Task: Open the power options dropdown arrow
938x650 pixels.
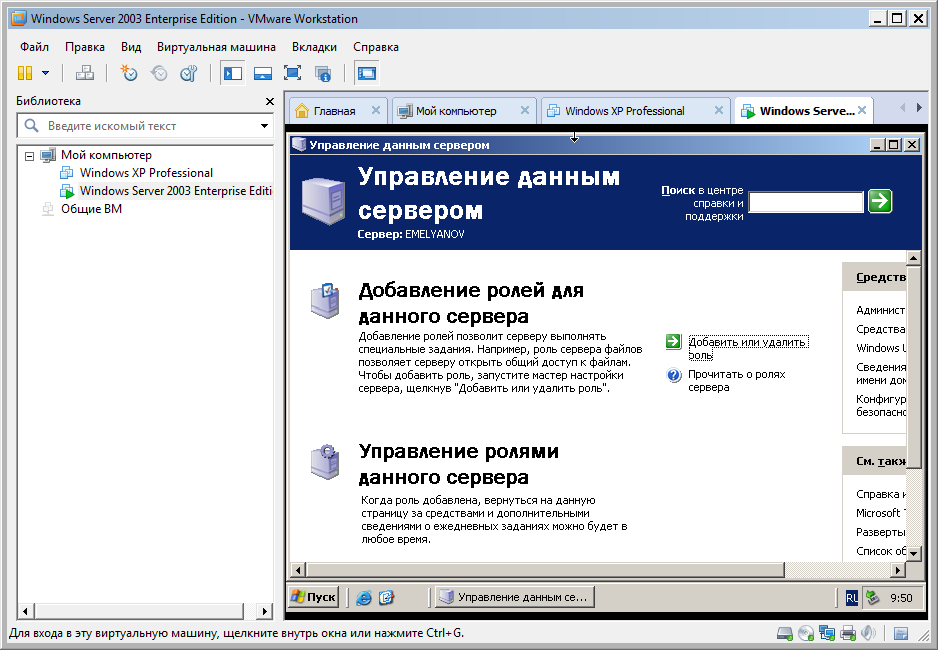Action: (x=45, y=74)
